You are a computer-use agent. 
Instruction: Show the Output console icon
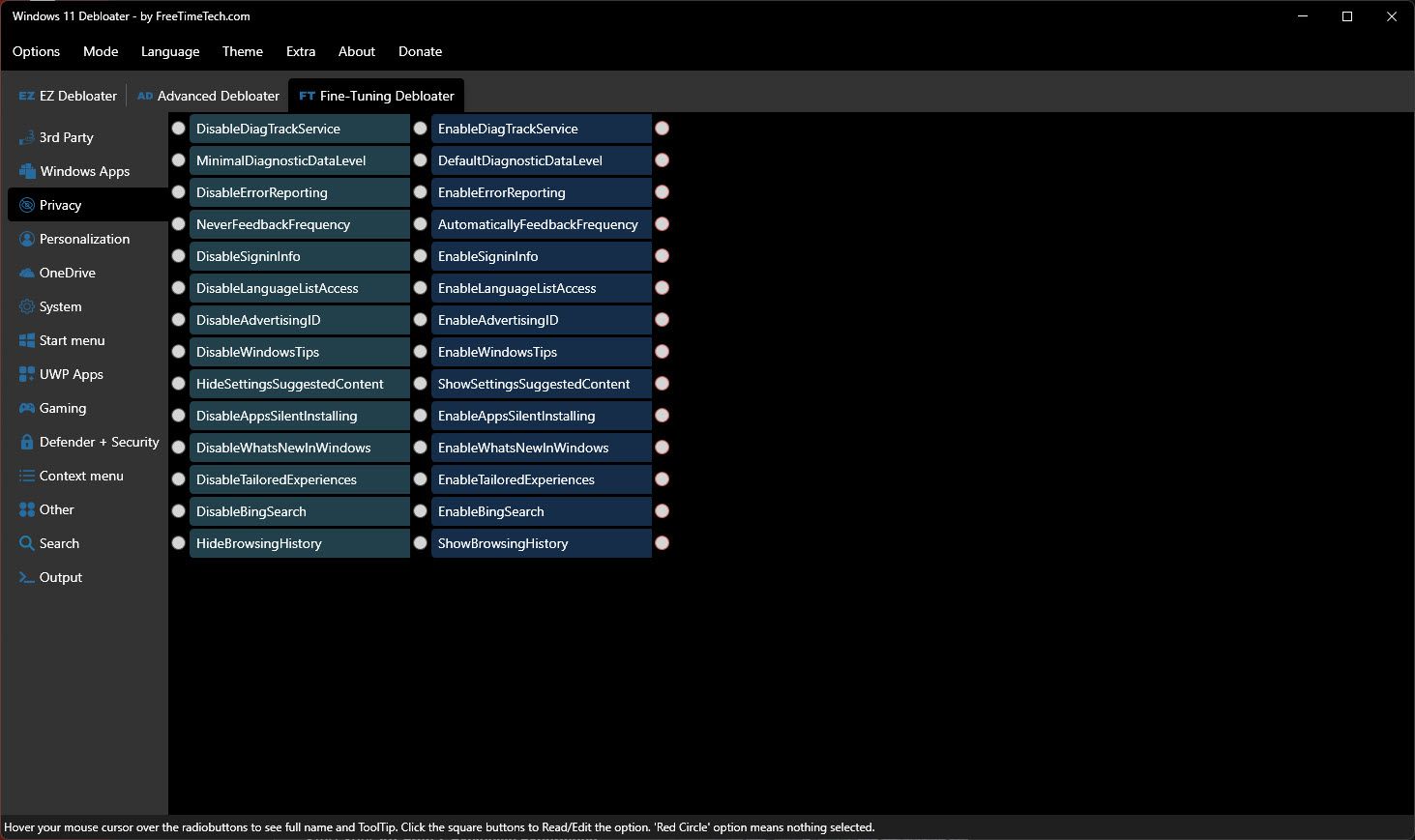[27, 577]
